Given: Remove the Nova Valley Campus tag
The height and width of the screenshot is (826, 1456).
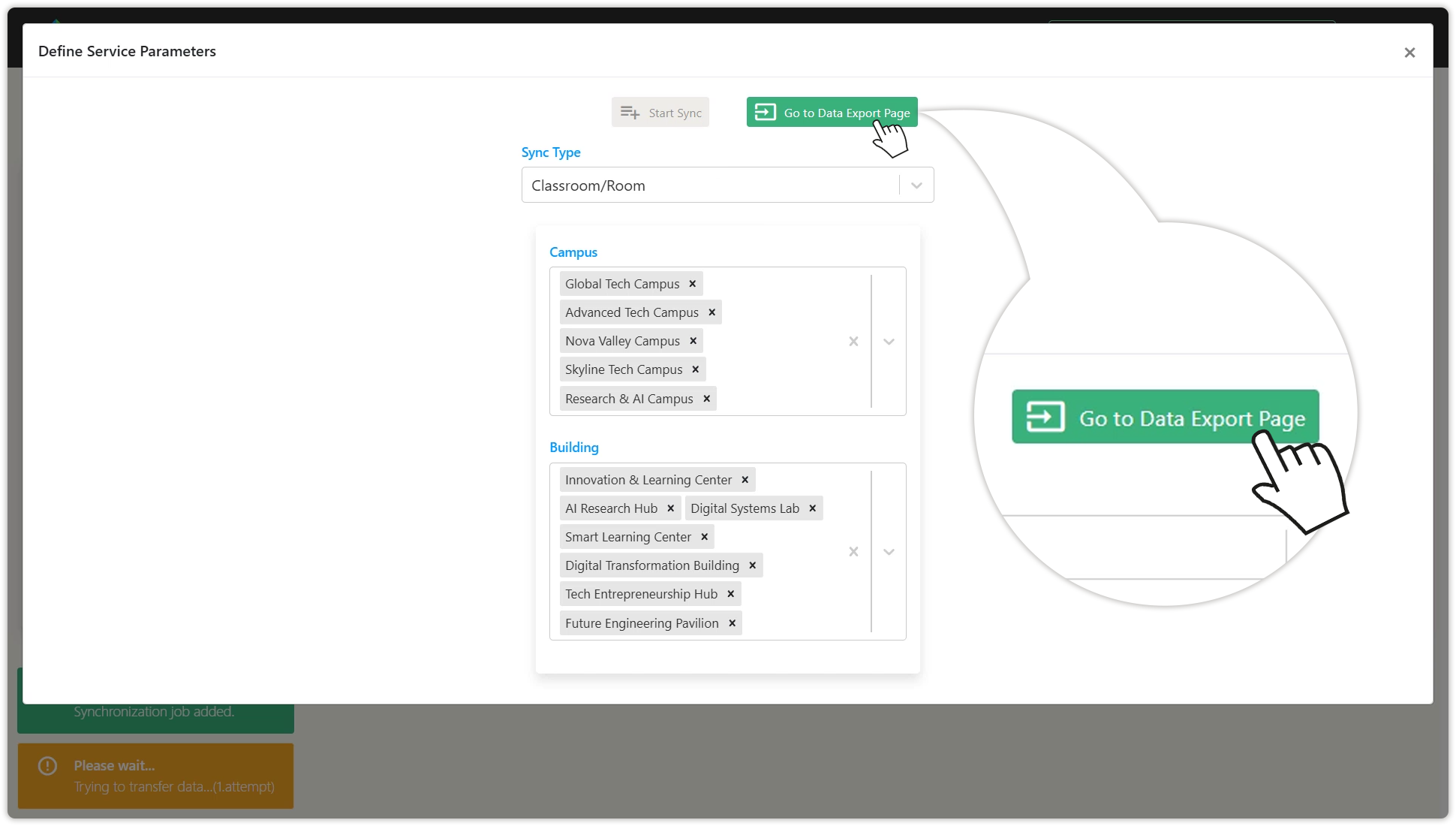Looking at the screenshot, I should pyautogui.click(x=693, y=341).
